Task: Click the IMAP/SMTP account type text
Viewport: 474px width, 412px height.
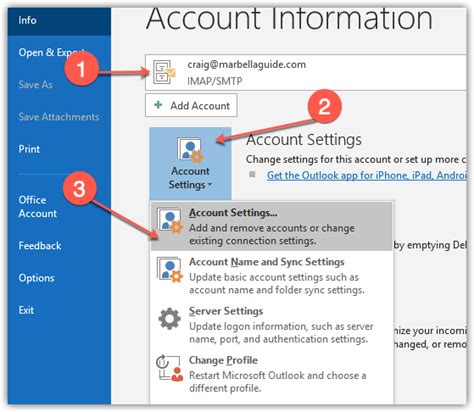Action: (215, 81)
